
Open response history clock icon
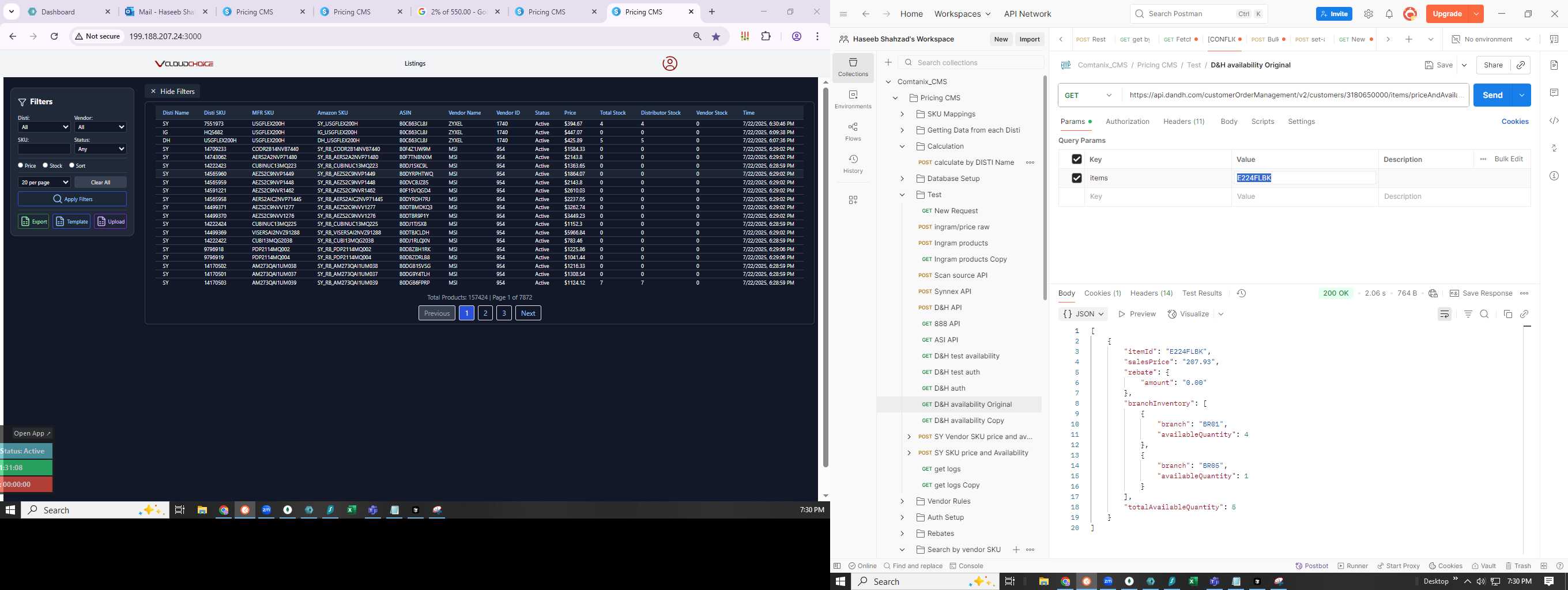[x=1241, y=293]
